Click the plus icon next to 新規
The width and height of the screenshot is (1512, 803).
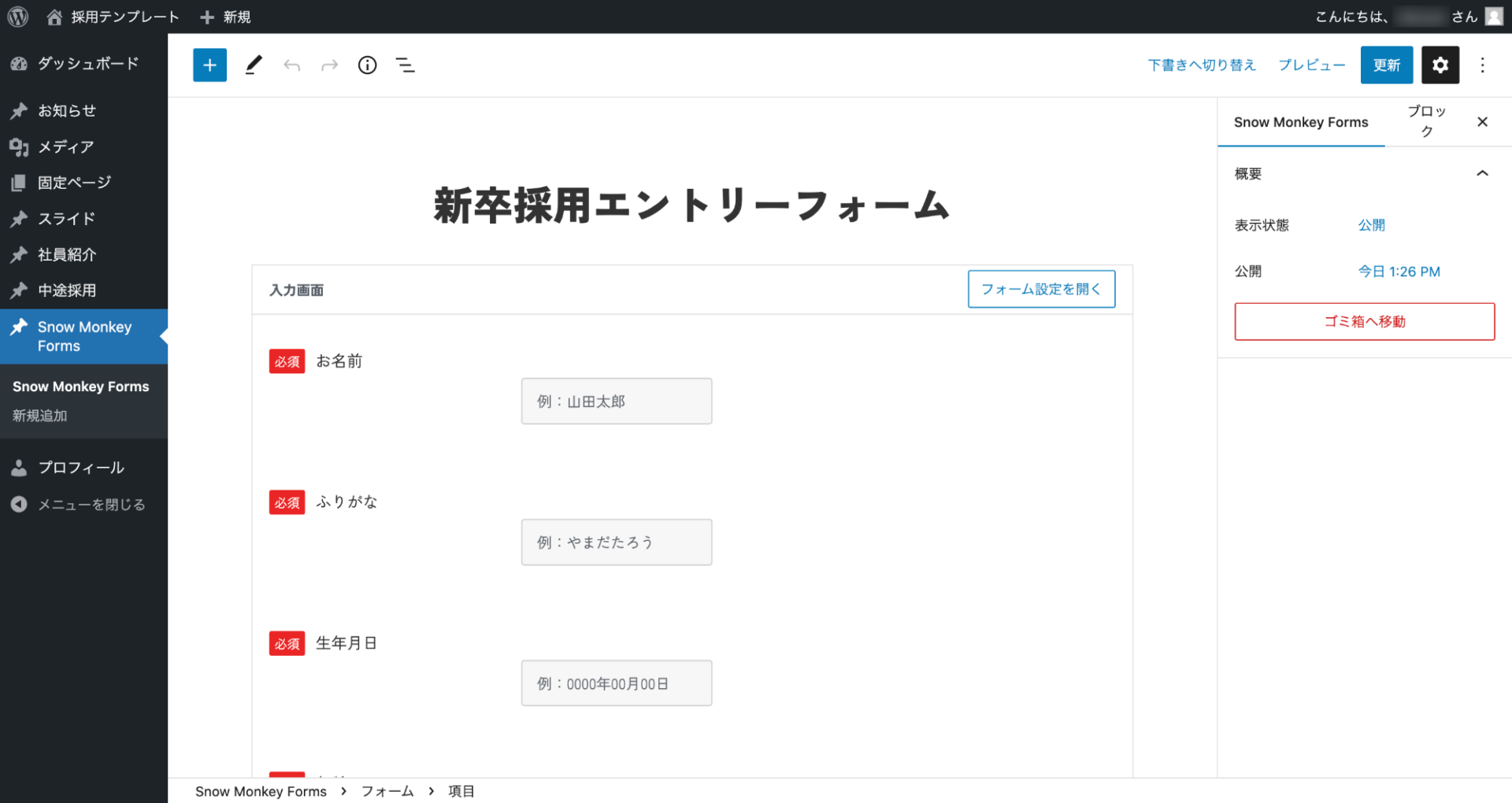coord(207,17)
